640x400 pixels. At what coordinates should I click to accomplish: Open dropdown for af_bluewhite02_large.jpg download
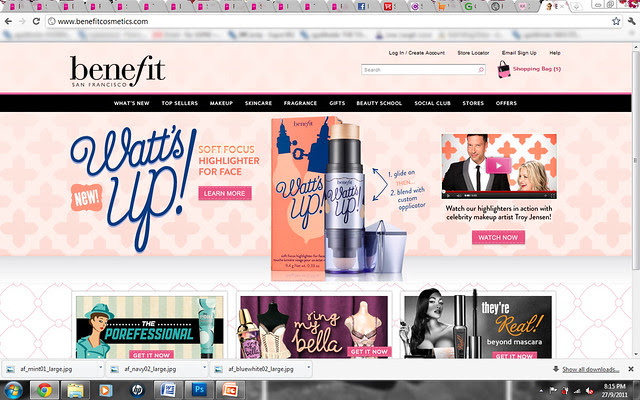[309, 368]
